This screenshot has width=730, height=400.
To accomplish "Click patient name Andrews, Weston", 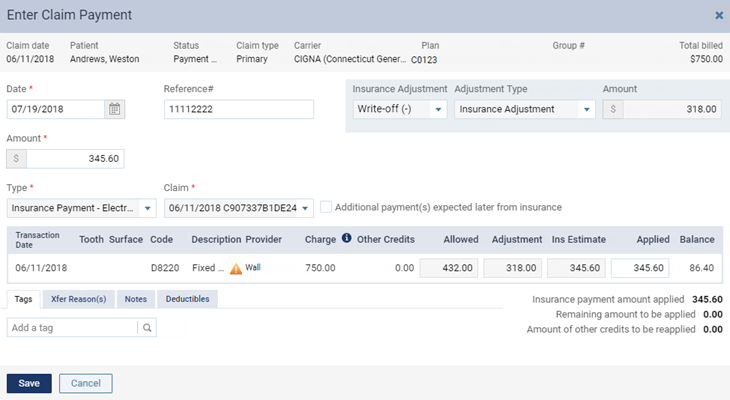I will coord(105,59).
